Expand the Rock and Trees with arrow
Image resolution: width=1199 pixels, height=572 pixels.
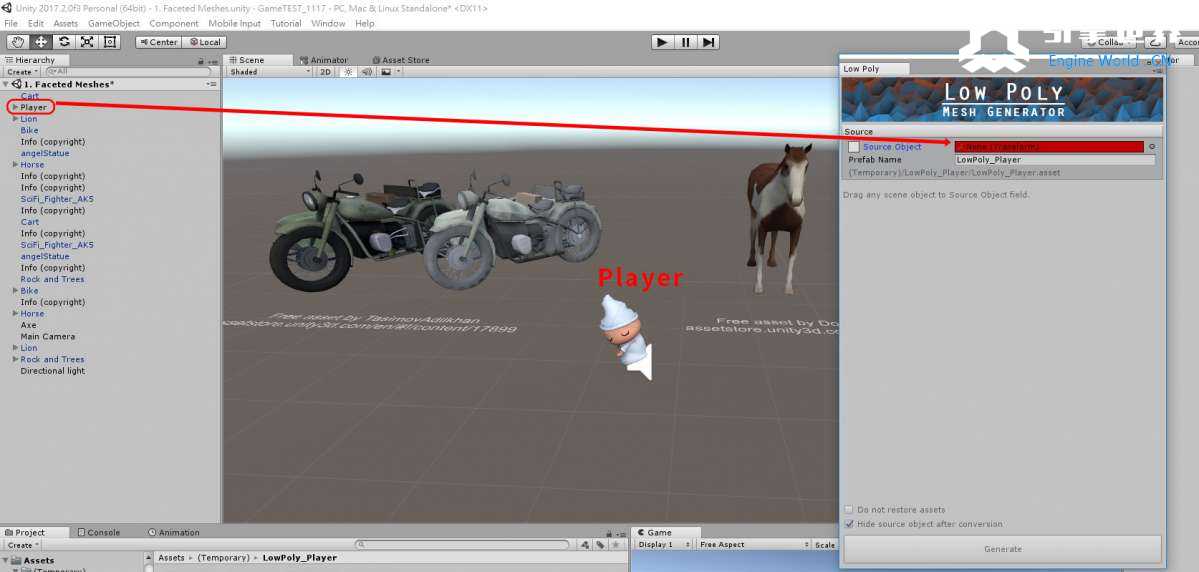15,359
